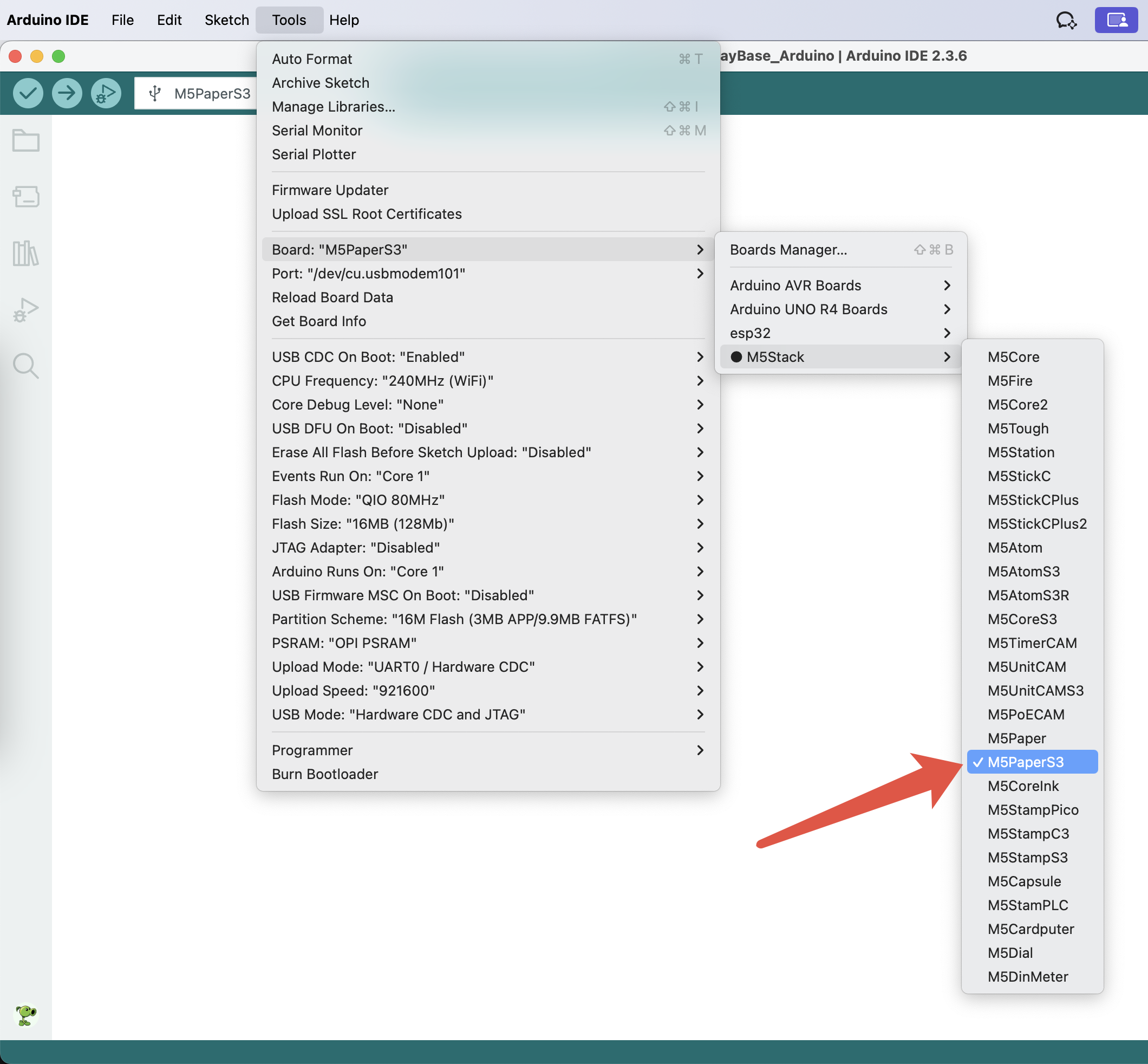Expand USB CDC On Boot option
Image resolution: width=1148 pixels, height=1064 pixels.
pyautogui.click(x=488, y=357)
